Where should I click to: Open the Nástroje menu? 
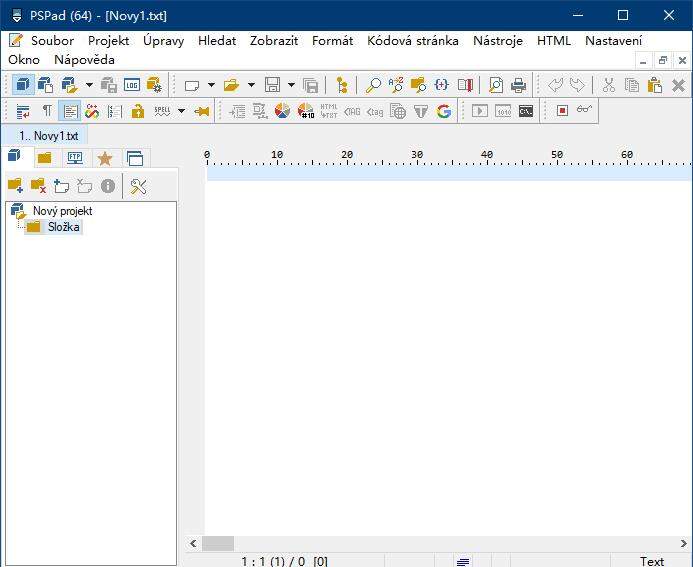498,41
